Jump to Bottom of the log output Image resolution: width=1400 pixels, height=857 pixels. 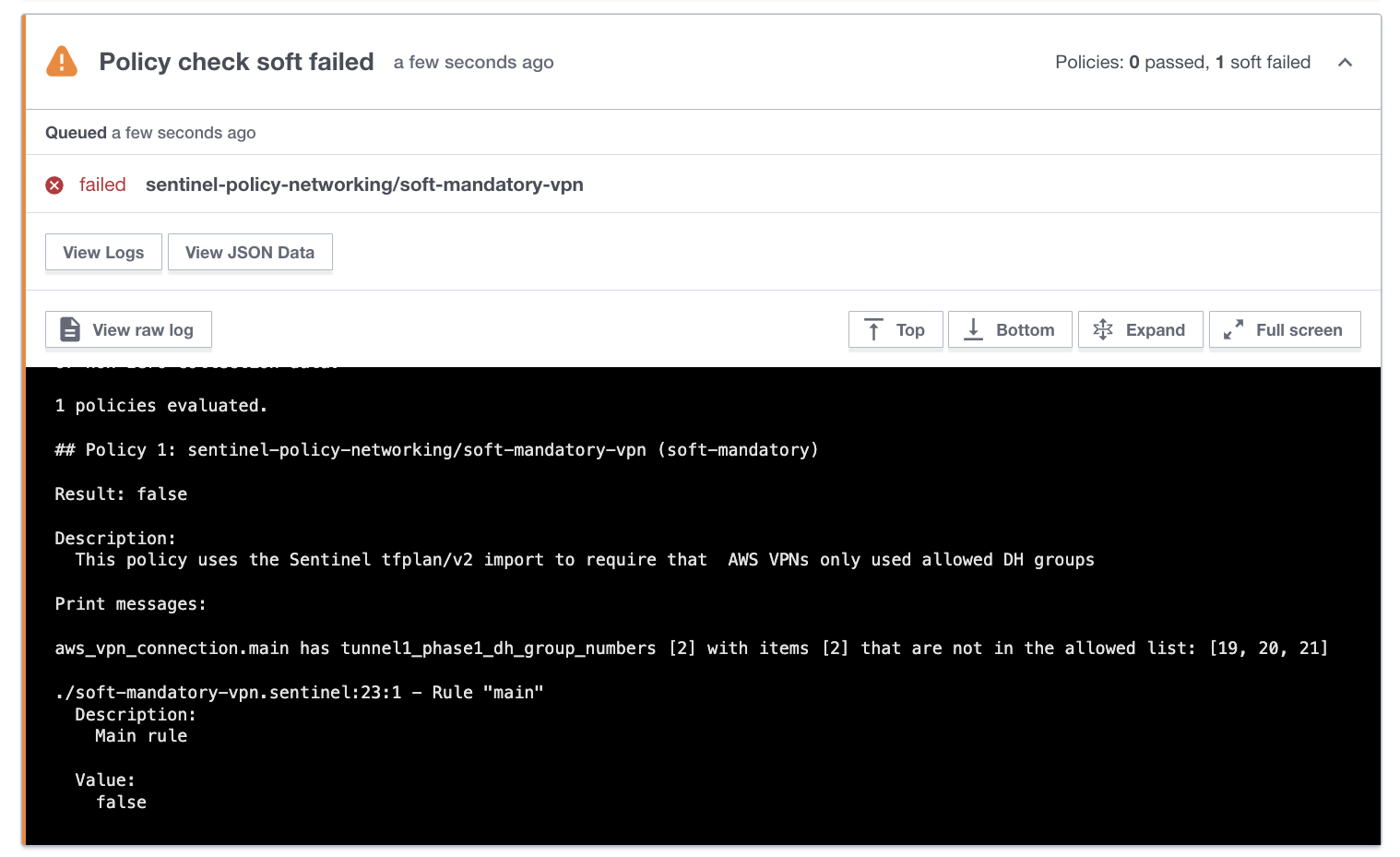click(1010, 330)
